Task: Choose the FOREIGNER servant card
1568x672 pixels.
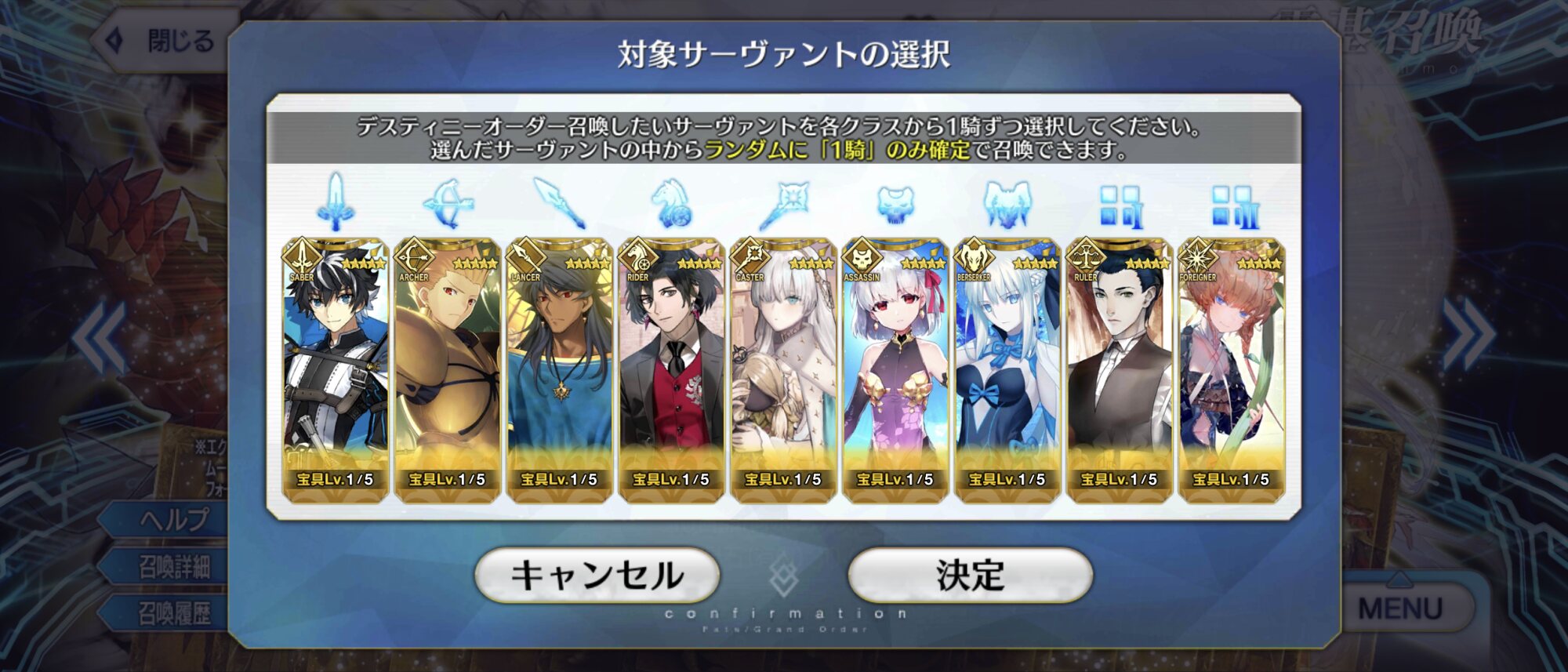Action: tap(1232, 370)
